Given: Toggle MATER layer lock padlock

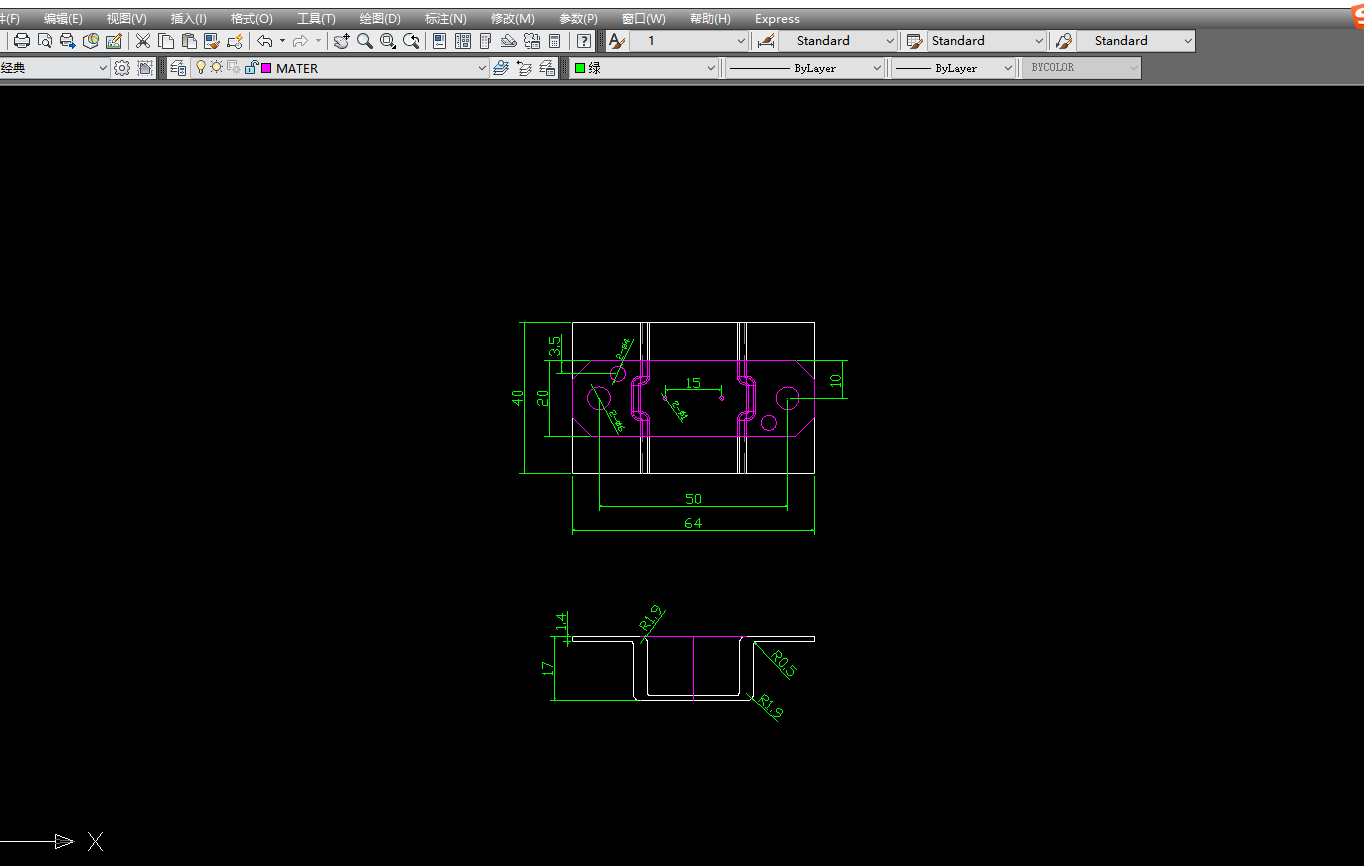Looking at the screenshot, I should click(x=250, y=68).
